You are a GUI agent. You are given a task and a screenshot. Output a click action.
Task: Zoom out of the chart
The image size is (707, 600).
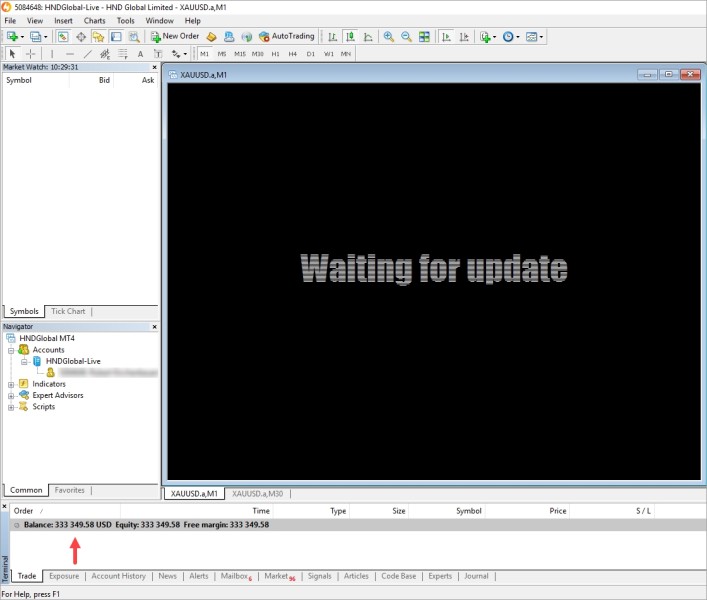(406, 37)
